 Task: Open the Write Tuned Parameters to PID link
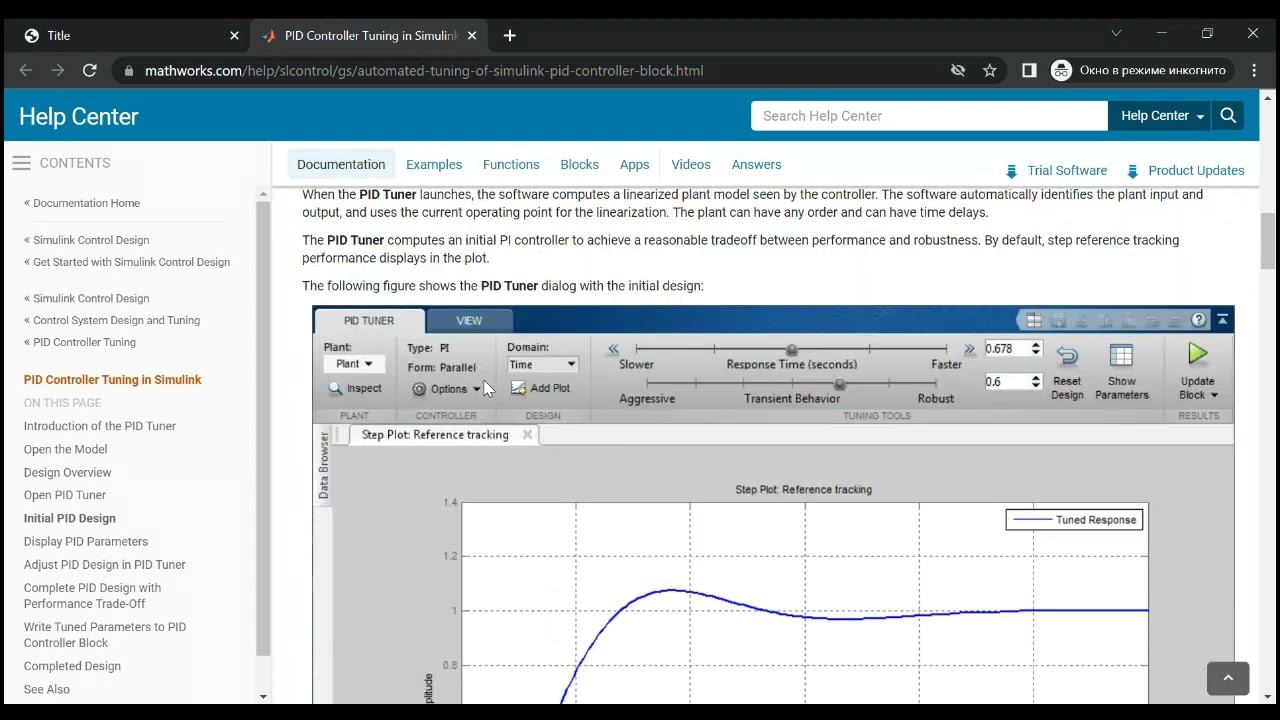(105, 635)
